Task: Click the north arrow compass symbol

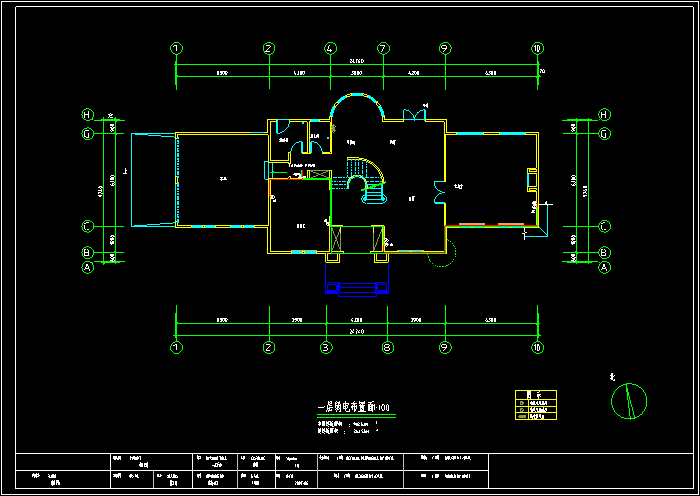Action: point(627,400)
